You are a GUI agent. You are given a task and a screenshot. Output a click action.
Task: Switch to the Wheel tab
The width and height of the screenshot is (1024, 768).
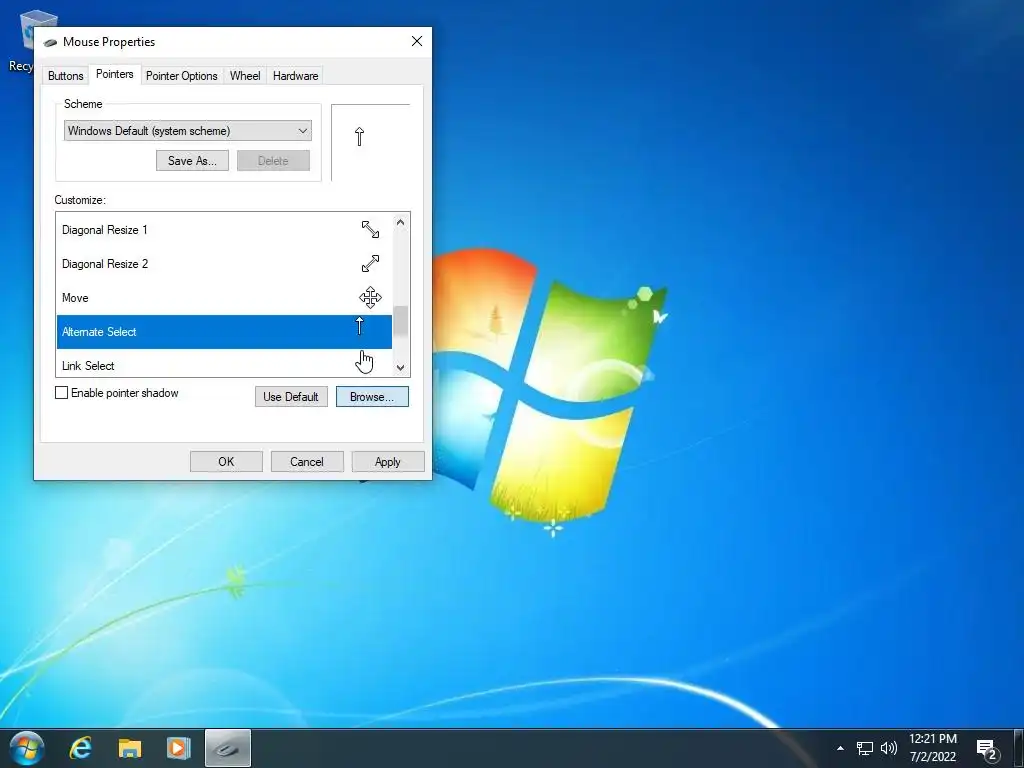pos(245,76)
